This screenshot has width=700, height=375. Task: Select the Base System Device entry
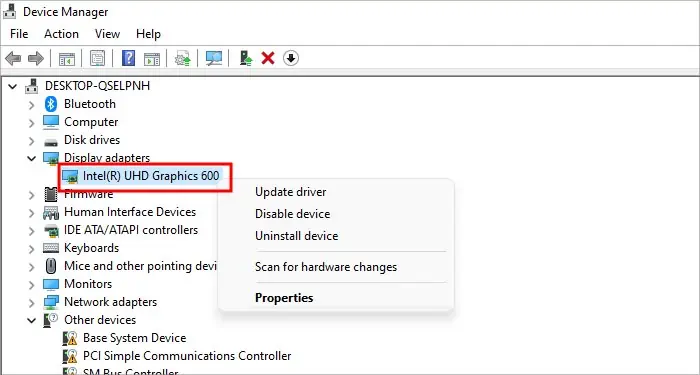134,338
